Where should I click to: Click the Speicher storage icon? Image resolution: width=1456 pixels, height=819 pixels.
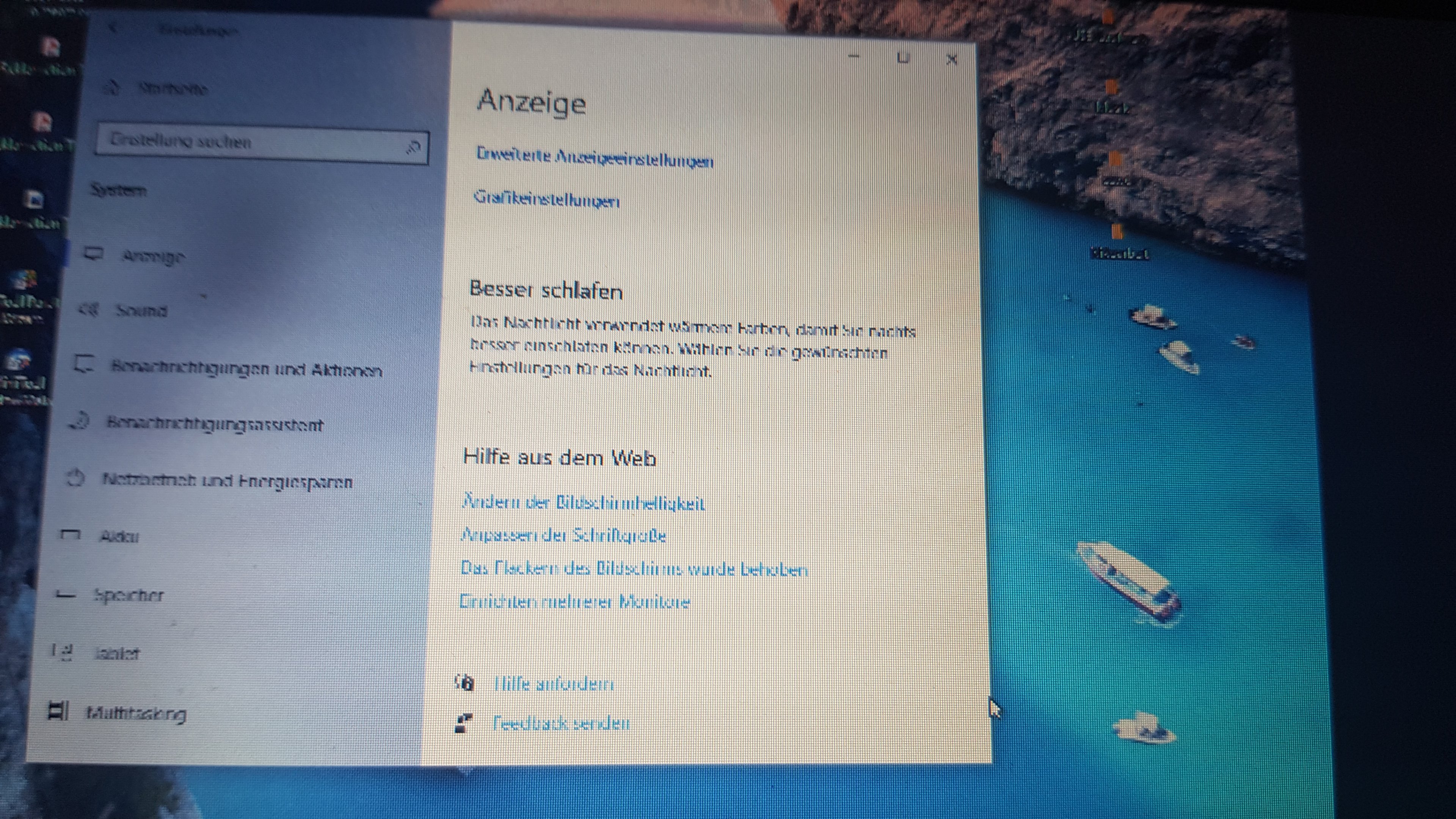(66, 594)
